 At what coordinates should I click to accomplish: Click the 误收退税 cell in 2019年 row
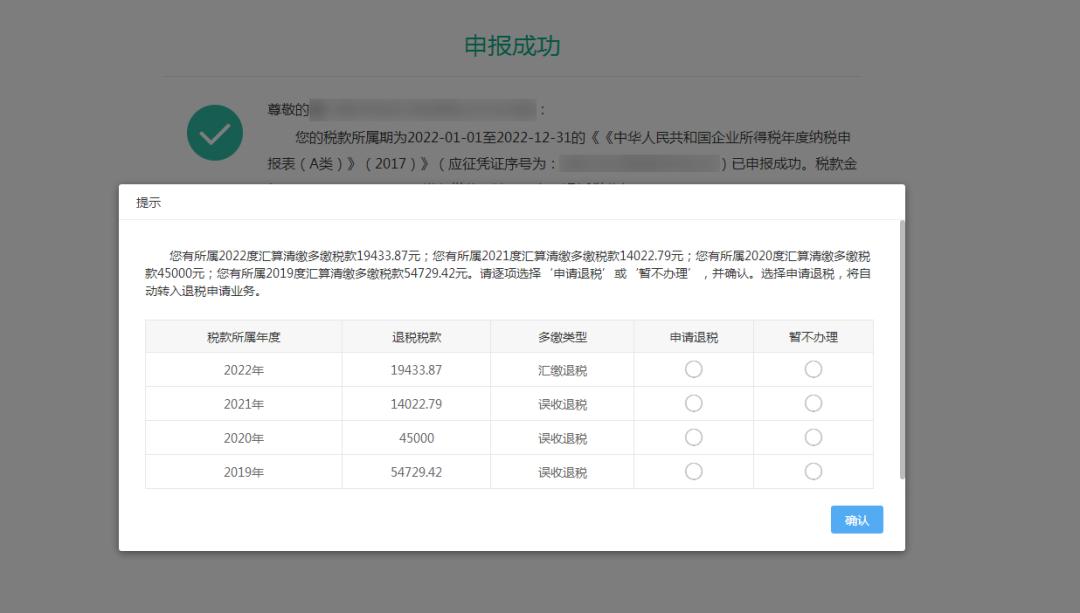561,471
